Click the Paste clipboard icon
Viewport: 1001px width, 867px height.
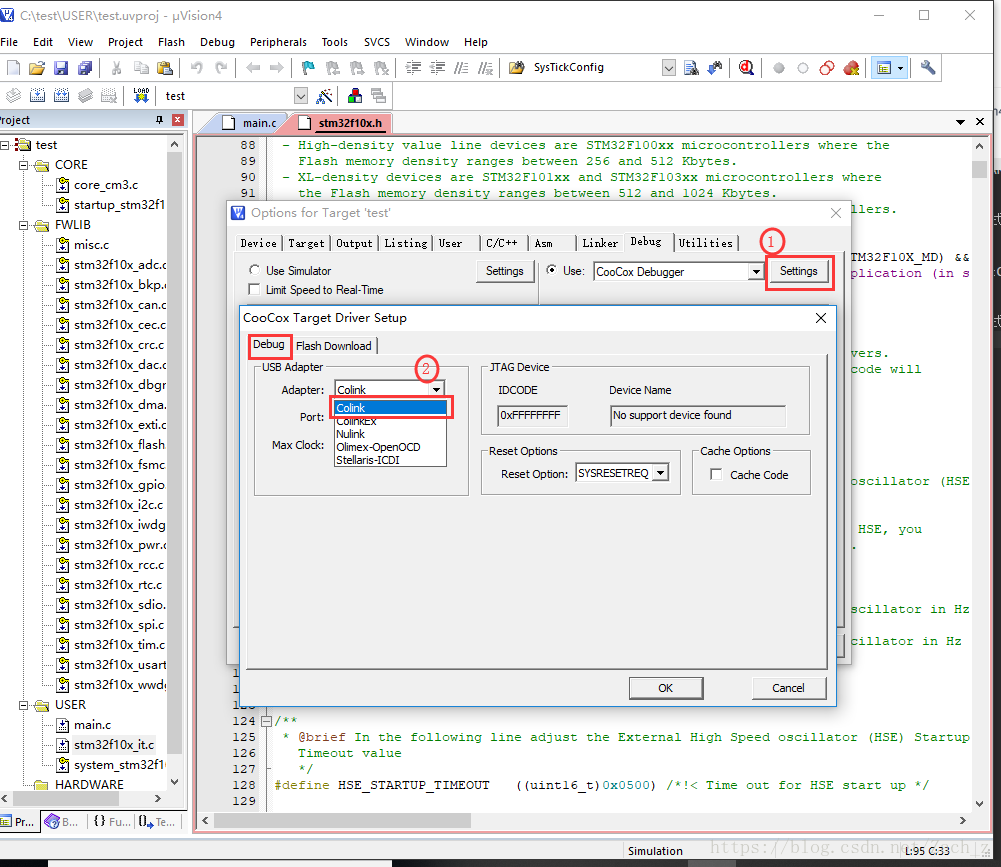pyautogui.click(x=165, y=68)
